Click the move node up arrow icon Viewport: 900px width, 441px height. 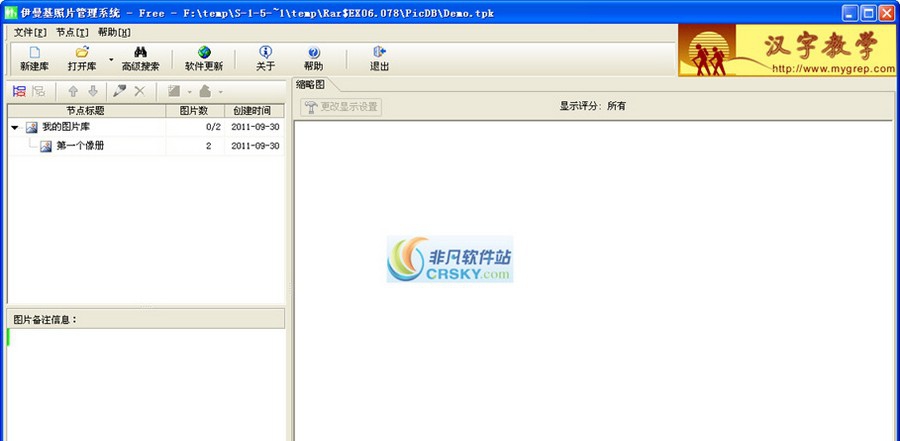click(x=73, y=91)
